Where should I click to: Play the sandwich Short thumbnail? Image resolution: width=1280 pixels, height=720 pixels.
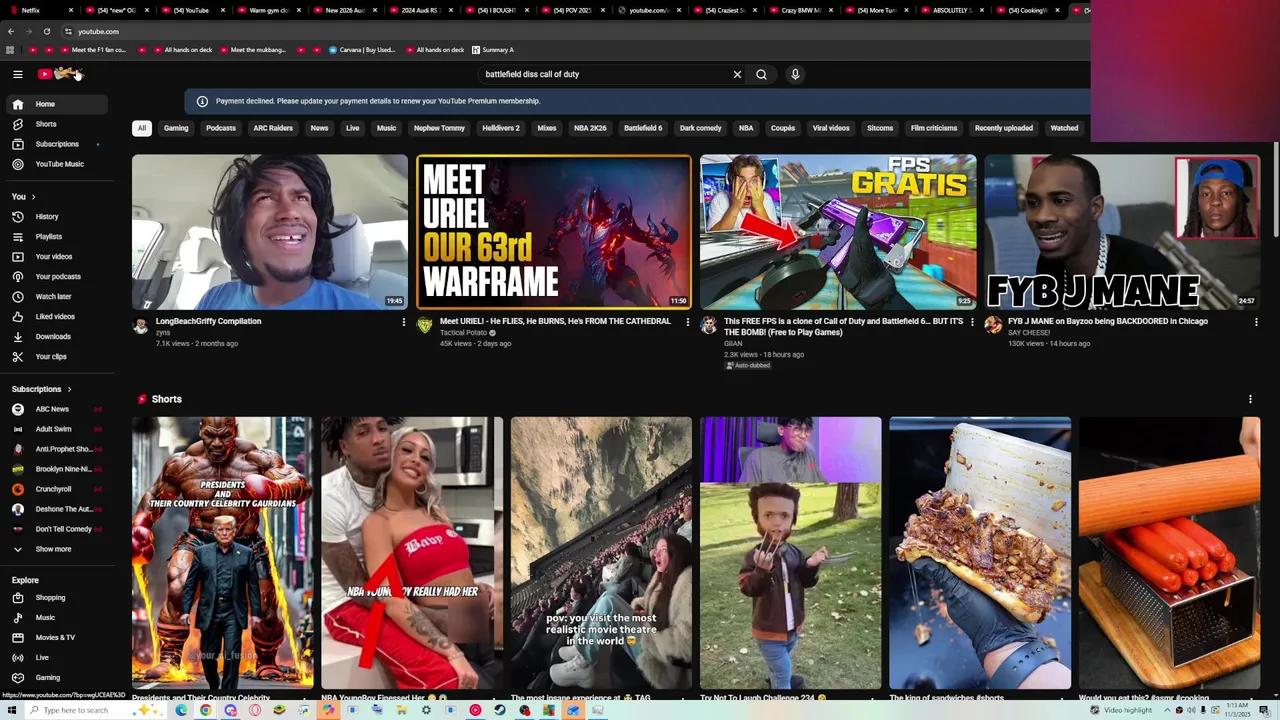980,553
